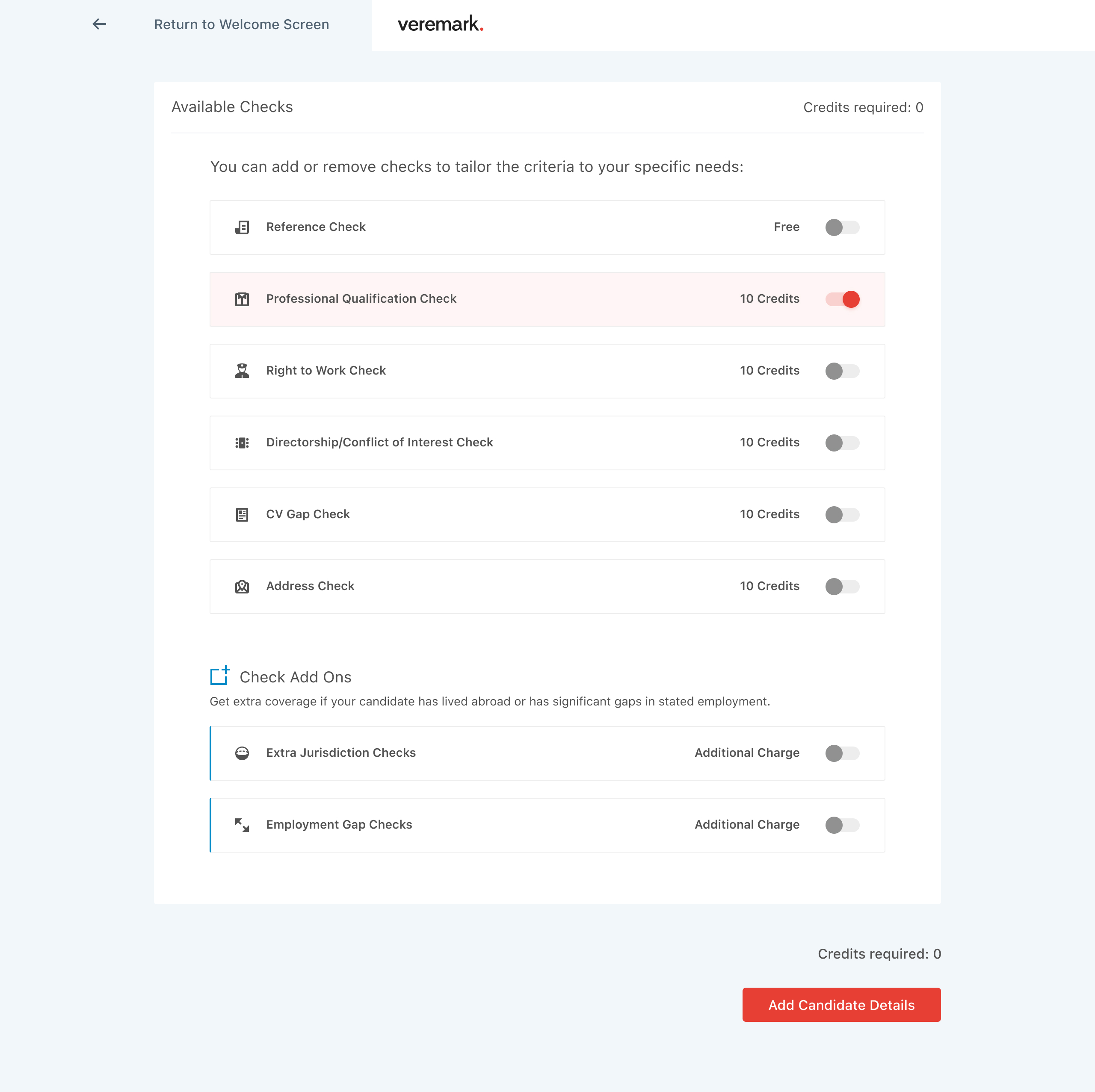Click the Address Check map icon
The height and width of the screenshot is (1092, 1095).
(x=242, y=587)
